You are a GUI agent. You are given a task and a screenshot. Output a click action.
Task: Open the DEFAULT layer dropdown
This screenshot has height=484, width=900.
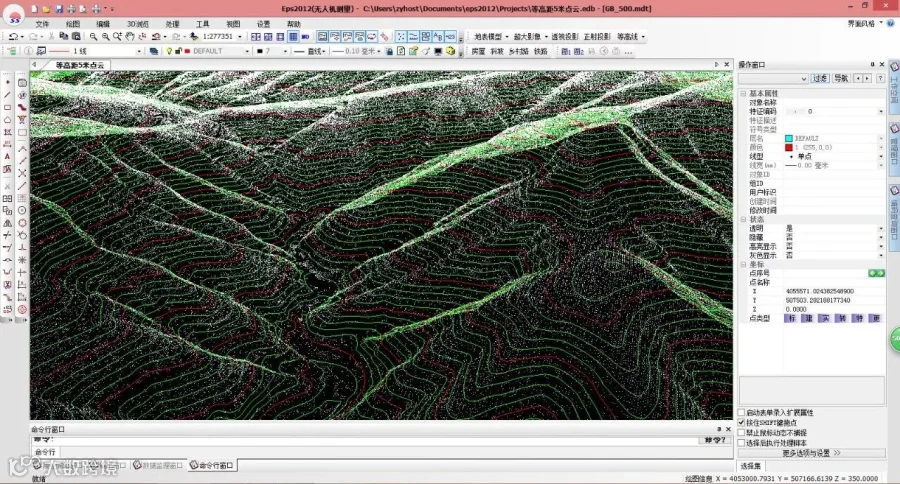(247, 51)
